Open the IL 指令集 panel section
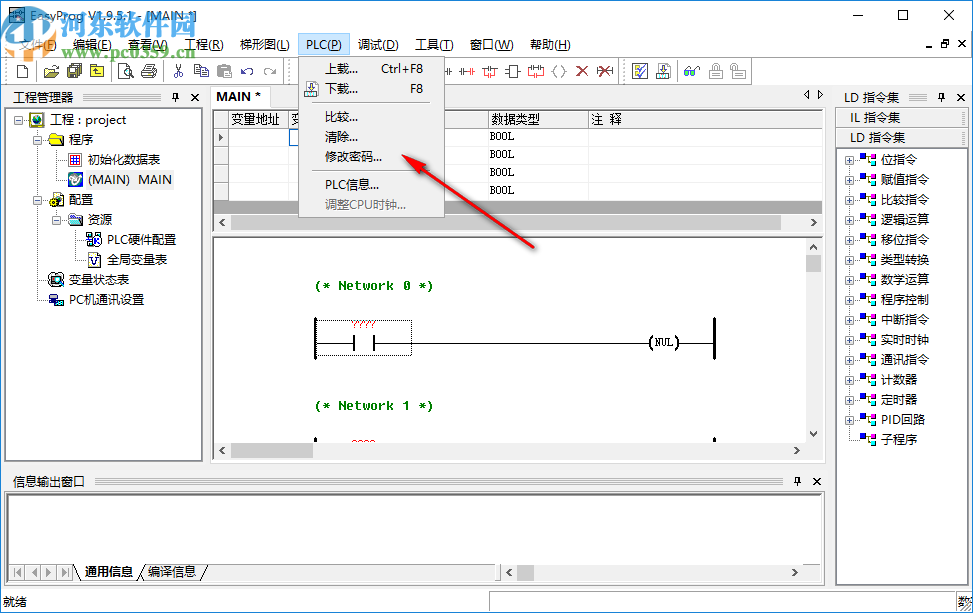Screen dimensions: 973x613 point(900,118)
